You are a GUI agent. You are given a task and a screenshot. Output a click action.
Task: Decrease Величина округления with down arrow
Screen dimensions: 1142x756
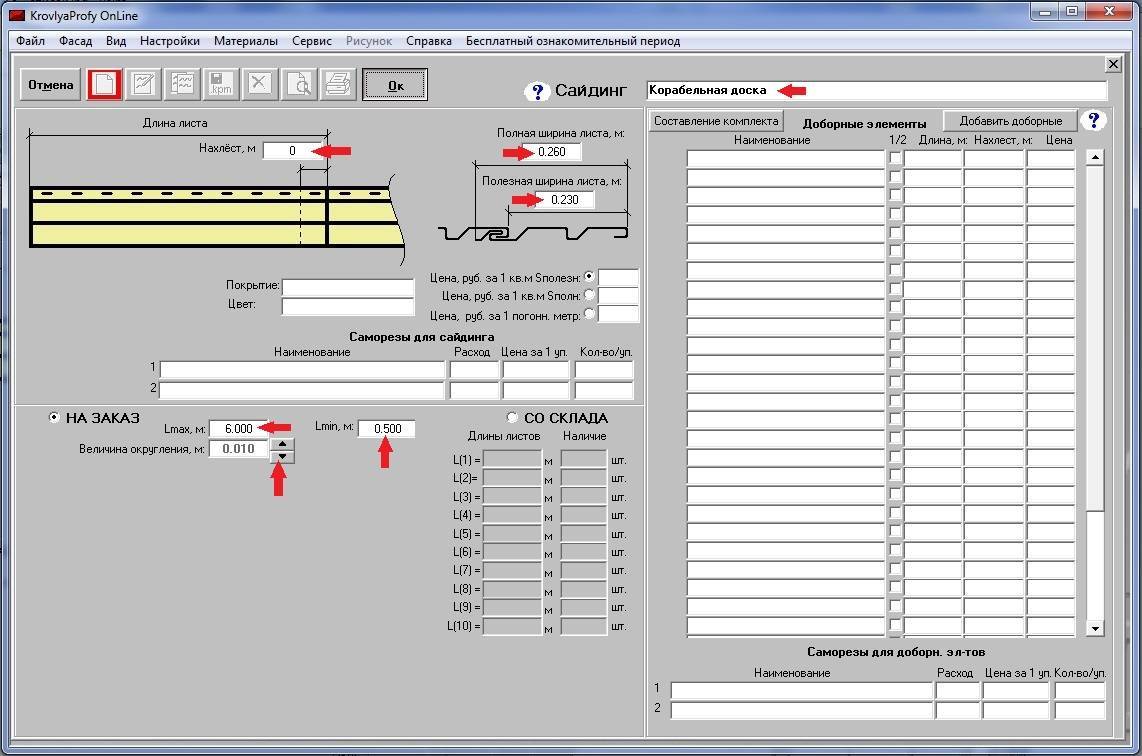pyautogui.click(x=283, y=456)
